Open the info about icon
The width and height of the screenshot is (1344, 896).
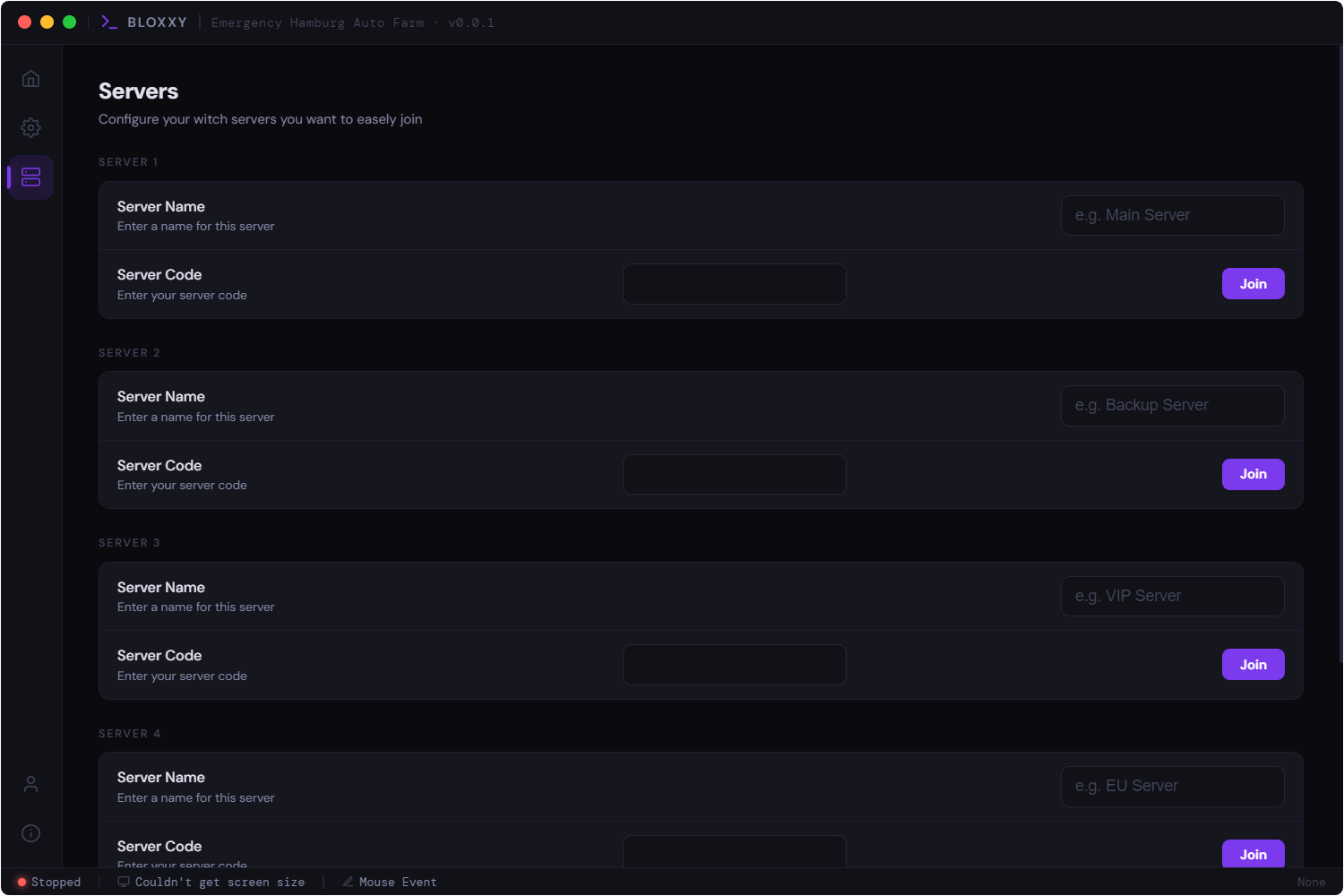[x=30, y=833]
